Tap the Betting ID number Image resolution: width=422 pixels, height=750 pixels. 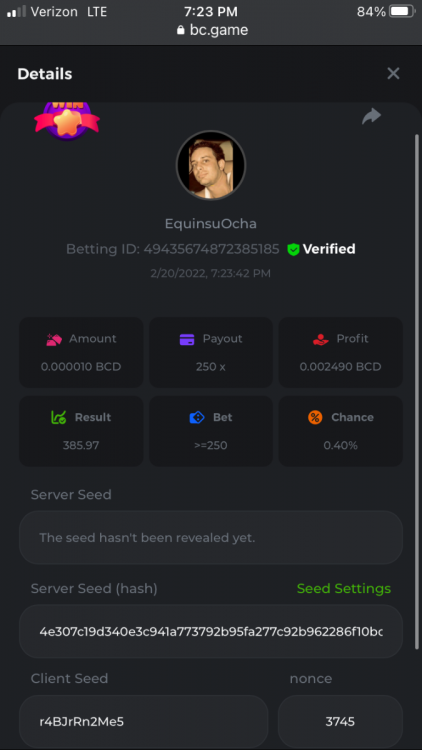click(x=211, y=249)
